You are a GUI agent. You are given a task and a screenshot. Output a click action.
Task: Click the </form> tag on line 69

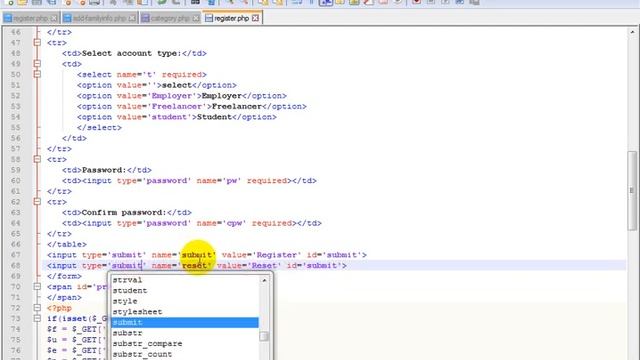coord(64,276)
